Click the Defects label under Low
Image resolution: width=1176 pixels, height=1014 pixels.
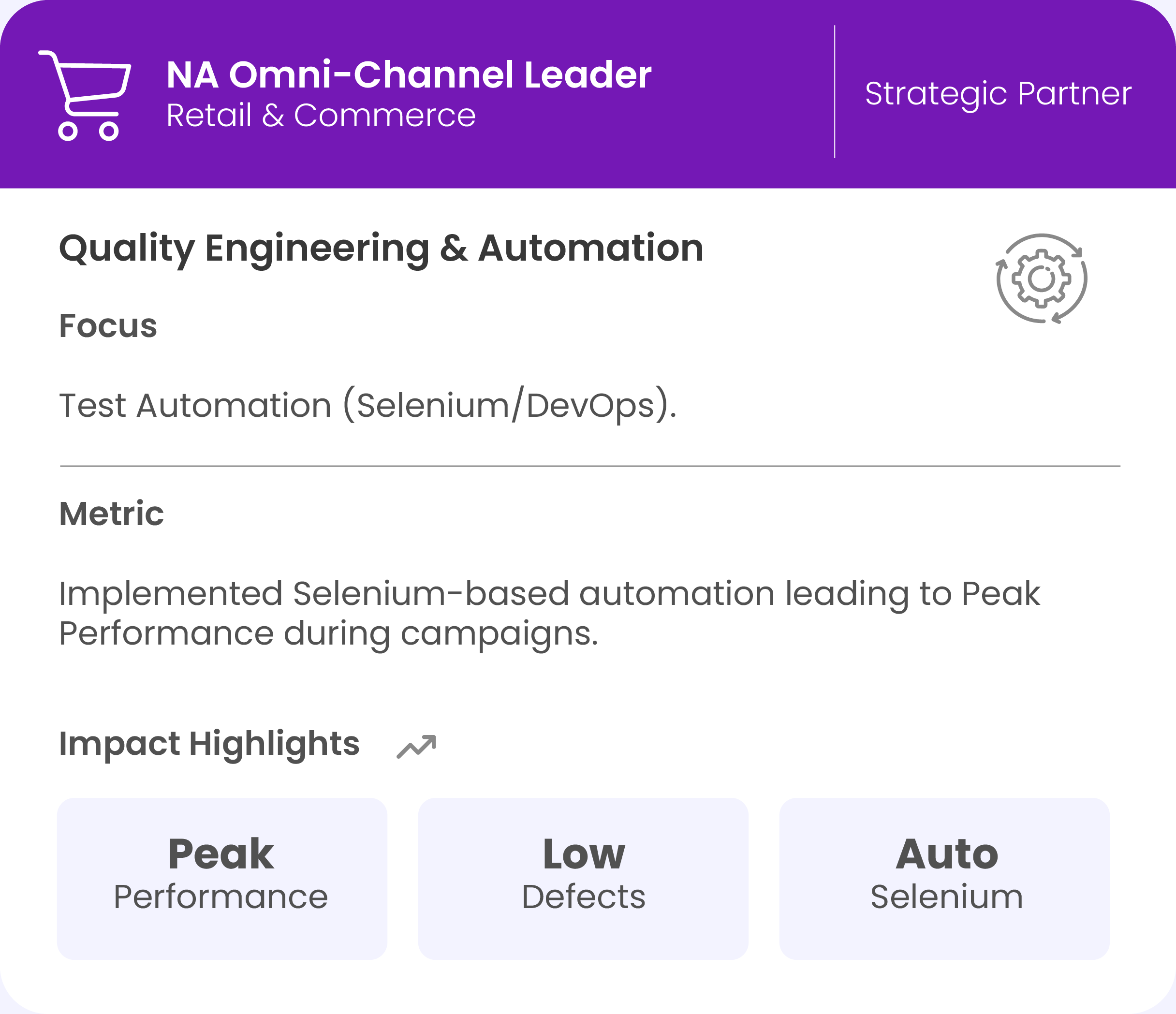(x=584, y=897)
